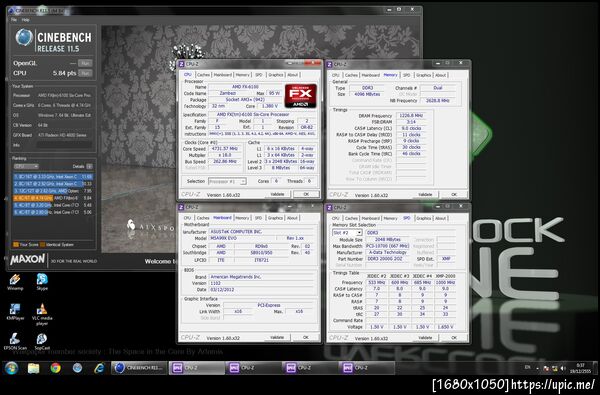Open Mainboard tab in CPU-Z processor window

click(222, 75)
